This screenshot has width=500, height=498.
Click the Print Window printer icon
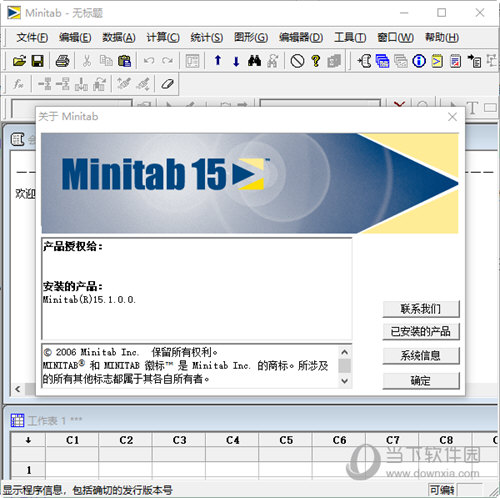click(x=62, y=61)
